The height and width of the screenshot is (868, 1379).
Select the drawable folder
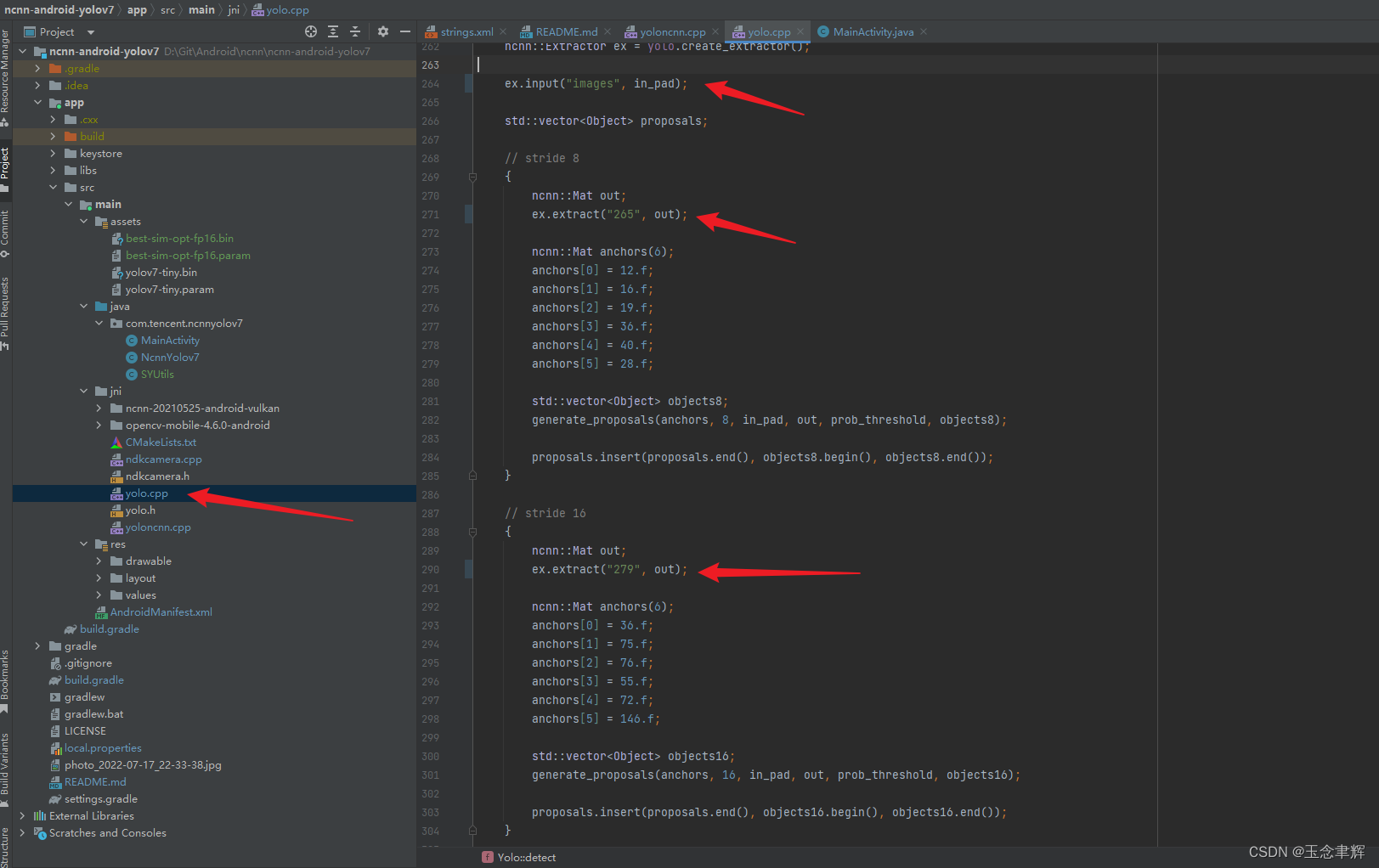coord(148,561)
